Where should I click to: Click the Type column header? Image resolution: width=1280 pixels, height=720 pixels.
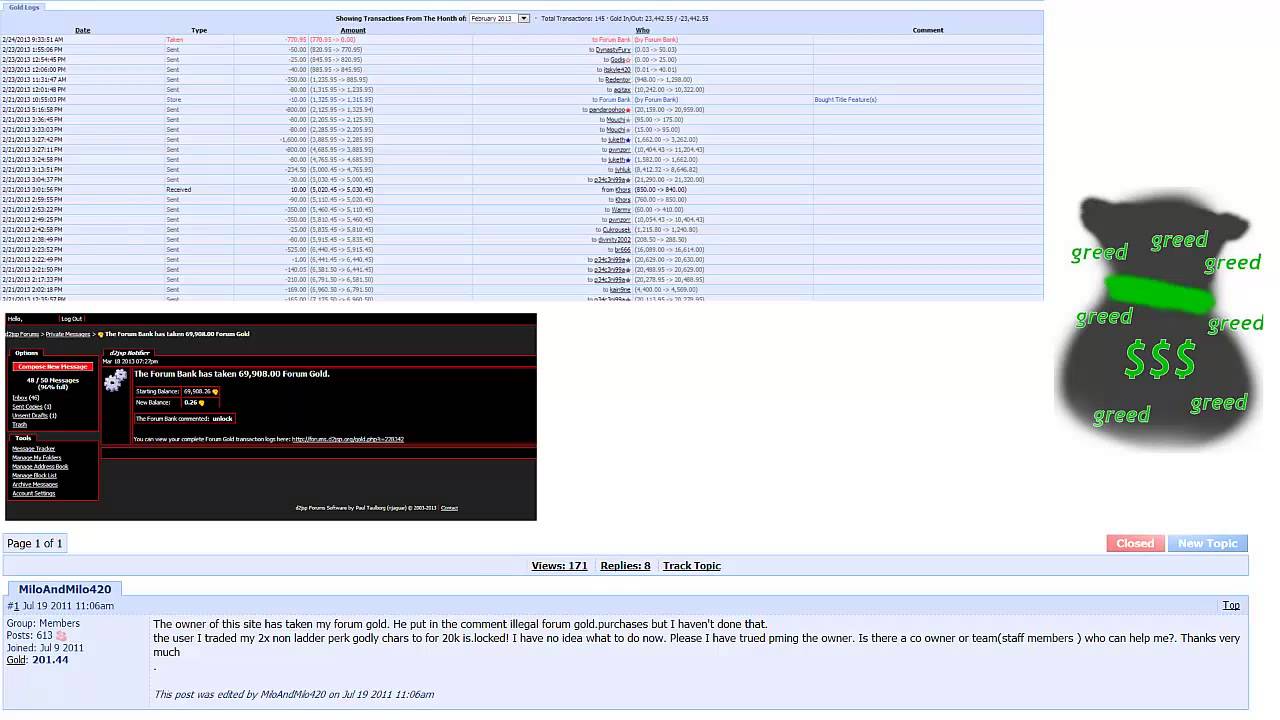point(199,30)
